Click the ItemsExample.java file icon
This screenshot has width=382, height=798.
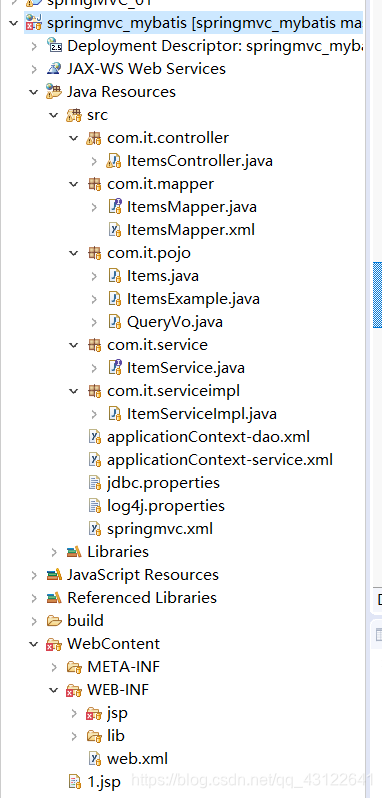click(x=115, y=299)
